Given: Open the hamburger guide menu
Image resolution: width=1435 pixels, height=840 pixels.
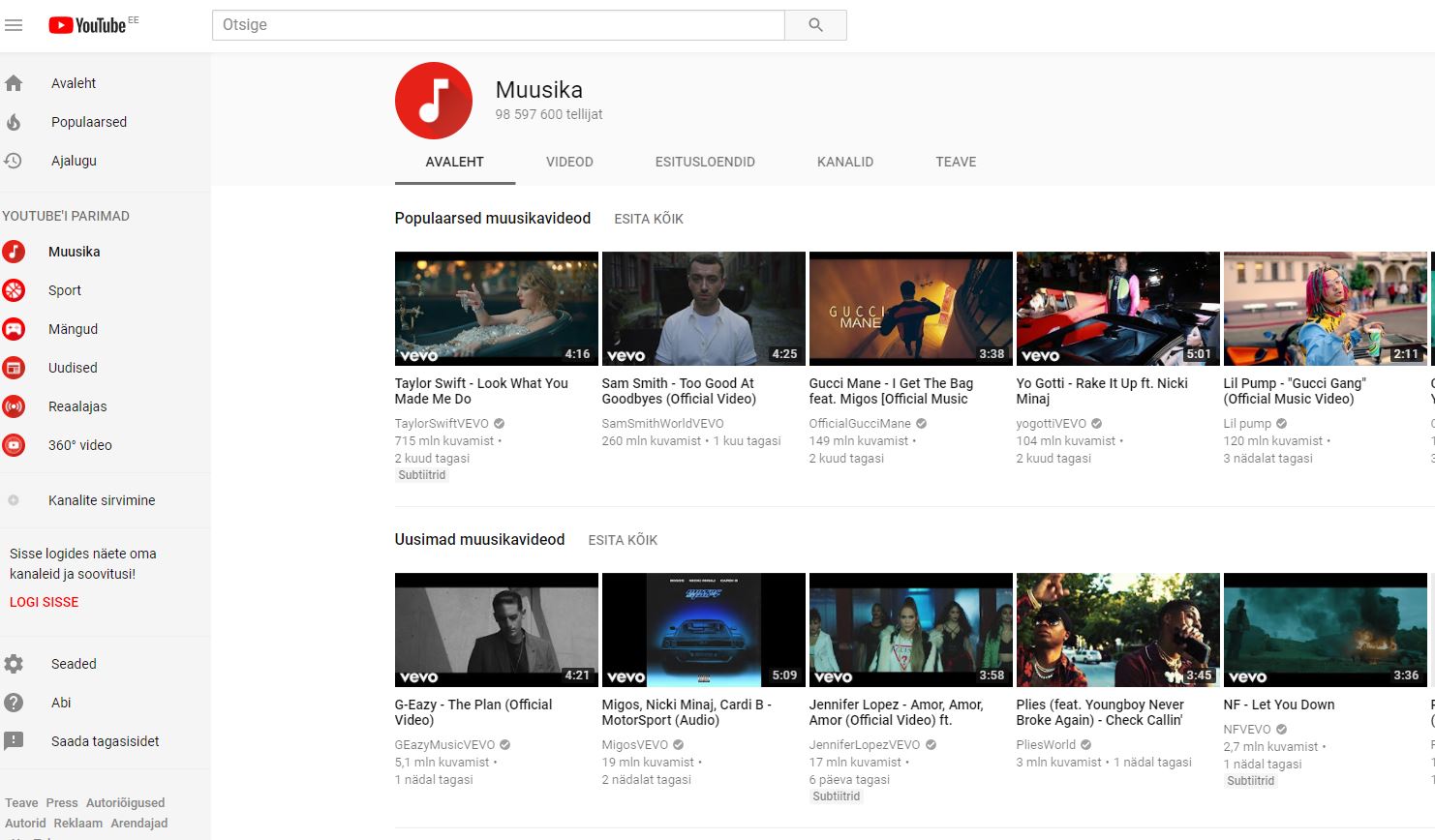Looking at the screenshot, I should [x=14, y=25].
